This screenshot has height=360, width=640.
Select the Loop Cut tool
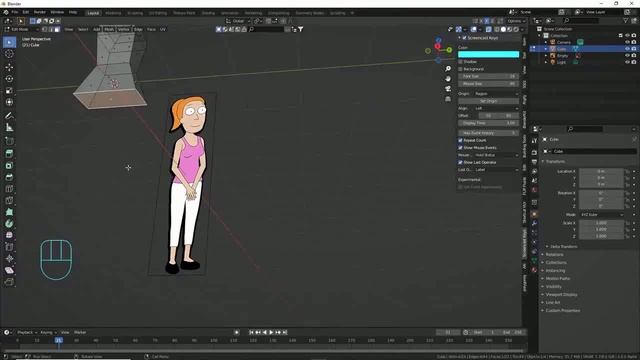click(x=9, y=189)
